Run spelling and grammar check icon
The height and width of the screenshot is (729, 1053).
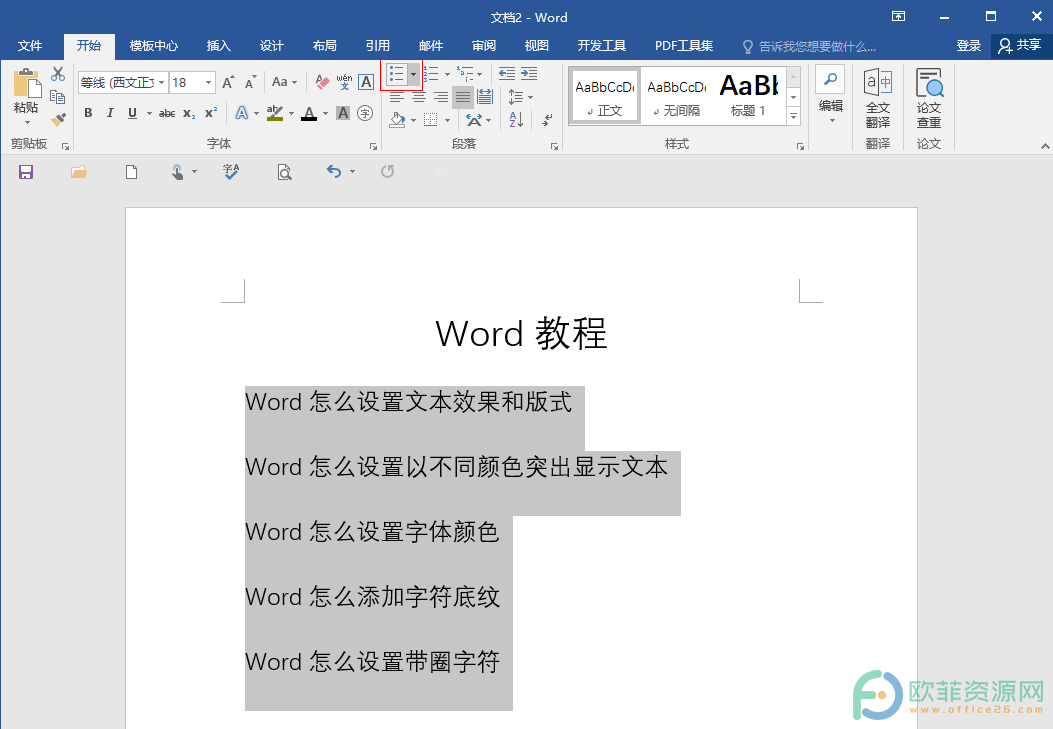pos(231,173)
